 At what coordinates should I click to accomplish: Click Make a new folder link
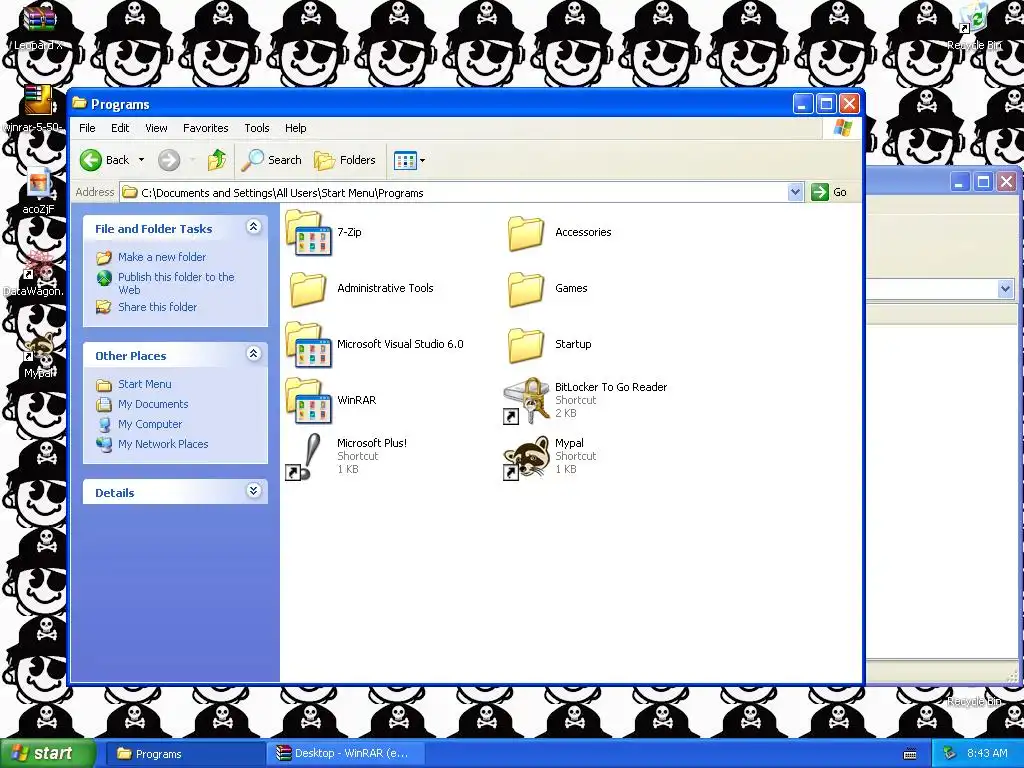[x=162, y=257]
